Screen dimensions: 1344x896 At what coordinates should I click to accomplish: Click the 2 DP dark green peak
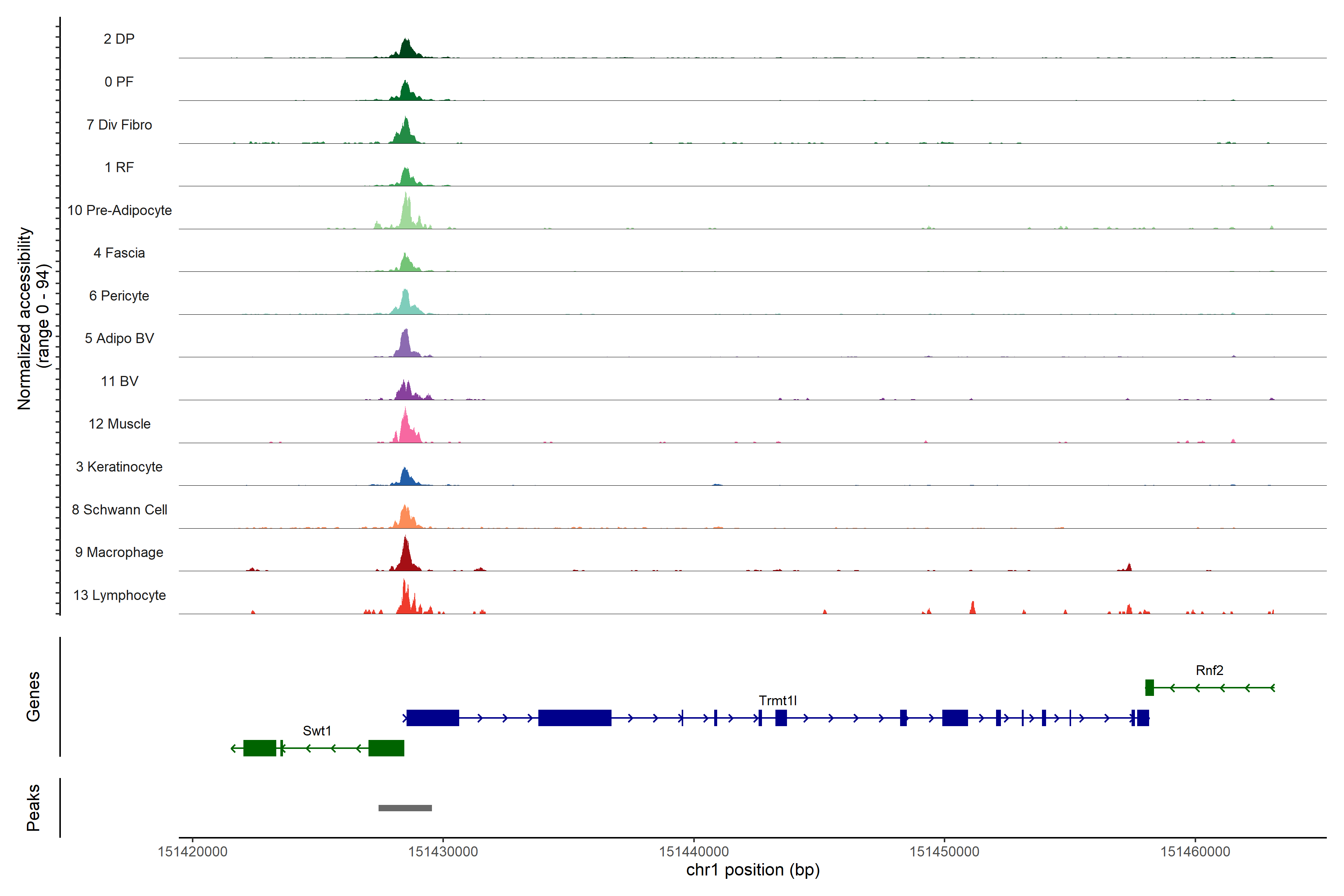pos(406,50)
